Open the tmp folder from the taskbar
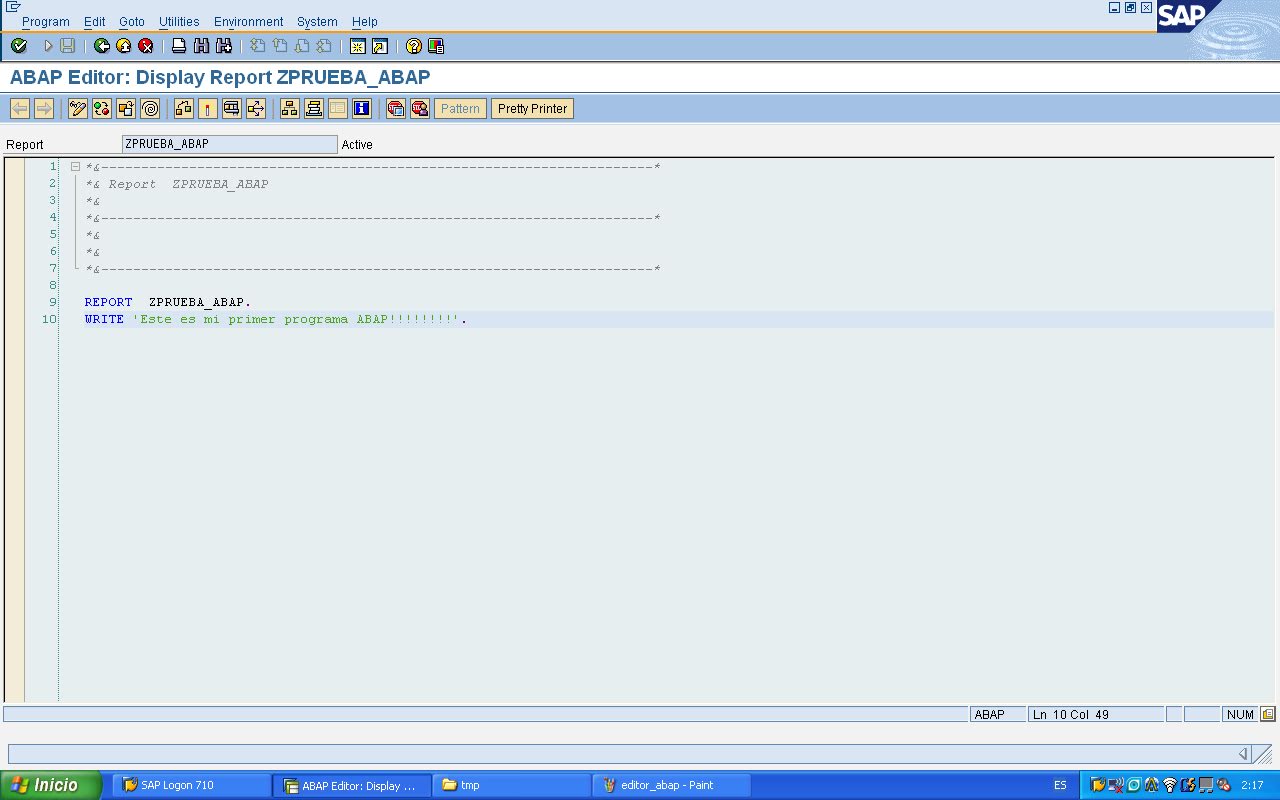 click(510, 784)
